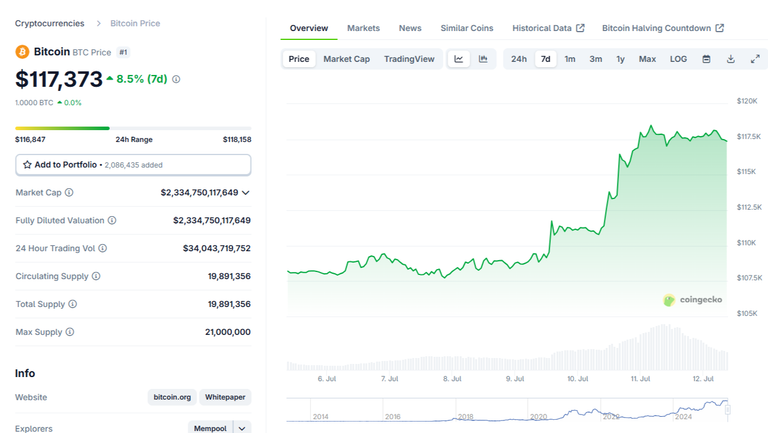Open the Similar Coins tab
Image resolution: width=768 pixels, height=433 pixels.
tap(467, 28)
